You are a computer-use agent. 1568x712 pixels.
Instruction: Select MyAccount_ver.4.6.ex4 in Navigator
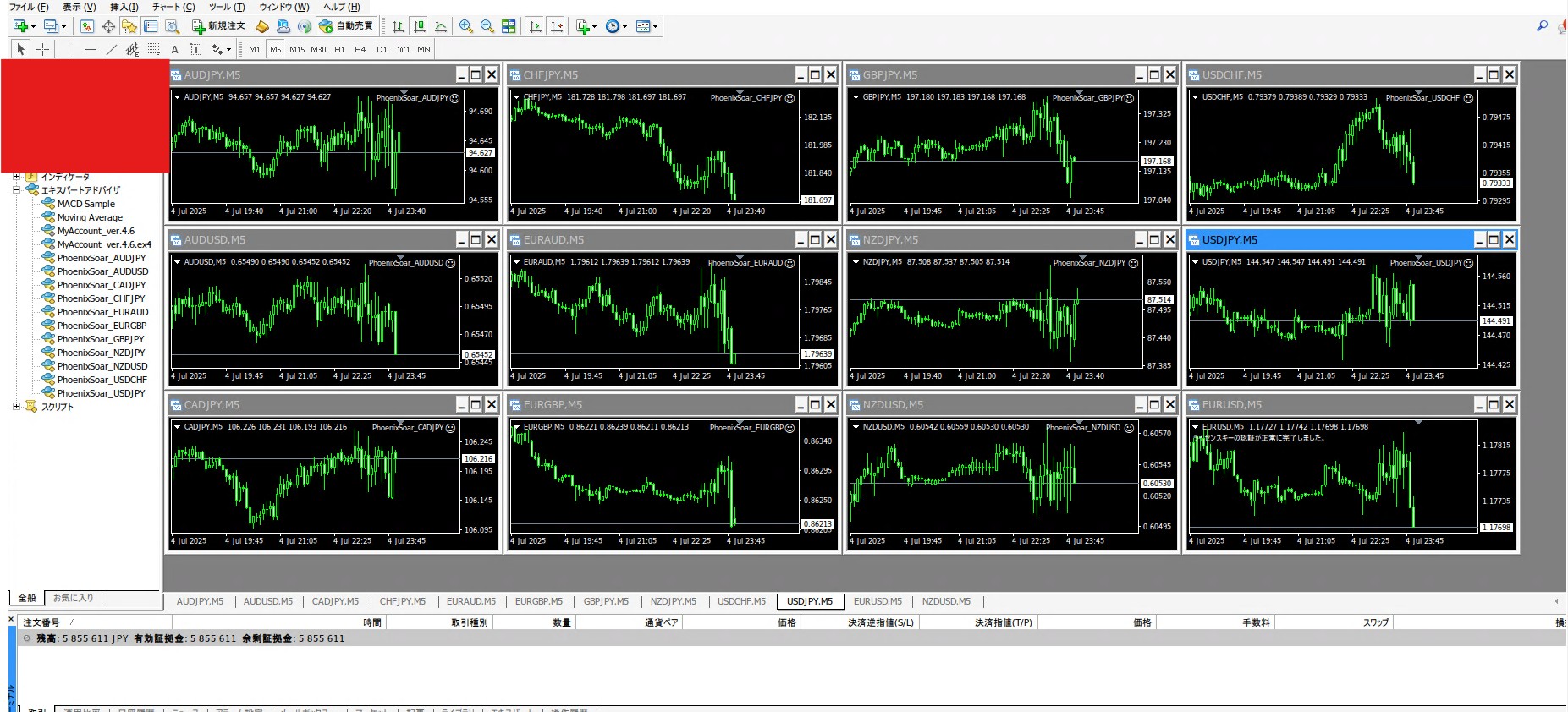click(x=104, y=244)
